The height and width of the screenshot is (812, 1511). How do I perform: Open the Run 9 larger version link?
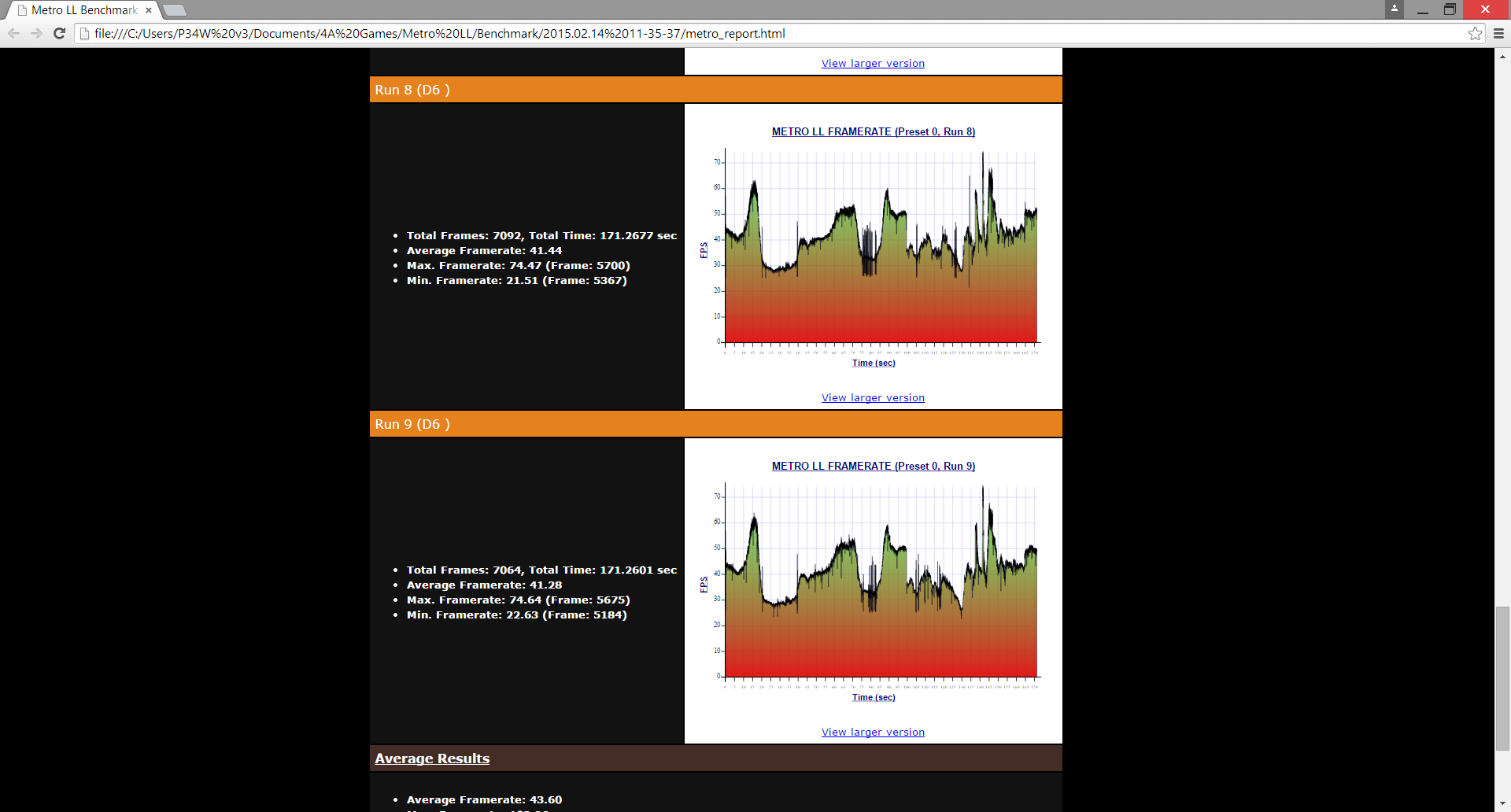pyautogui.click(x=873, y=732)
